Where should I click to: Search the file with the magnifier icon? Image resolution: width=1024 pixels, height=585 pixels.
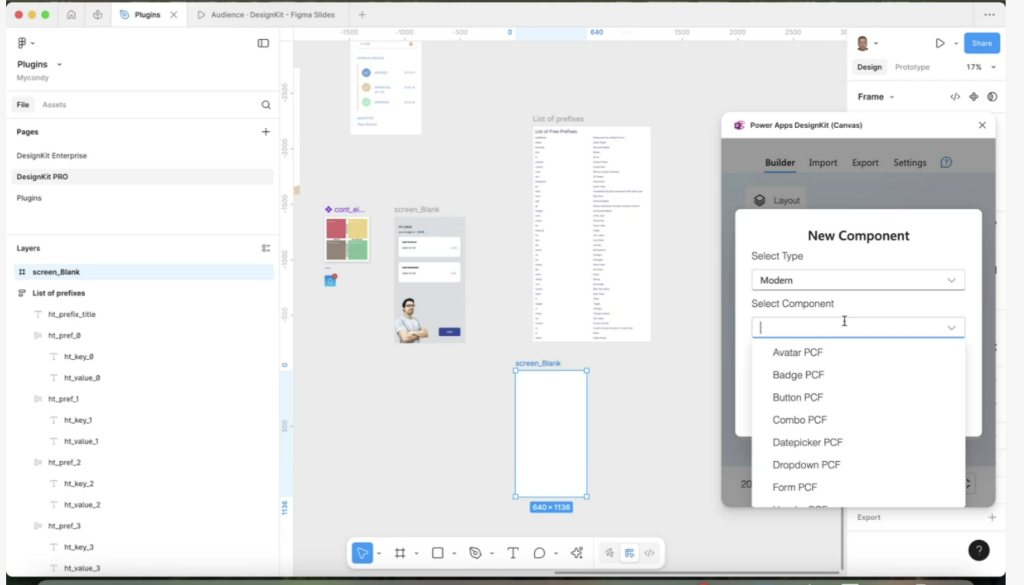(266, 104)
